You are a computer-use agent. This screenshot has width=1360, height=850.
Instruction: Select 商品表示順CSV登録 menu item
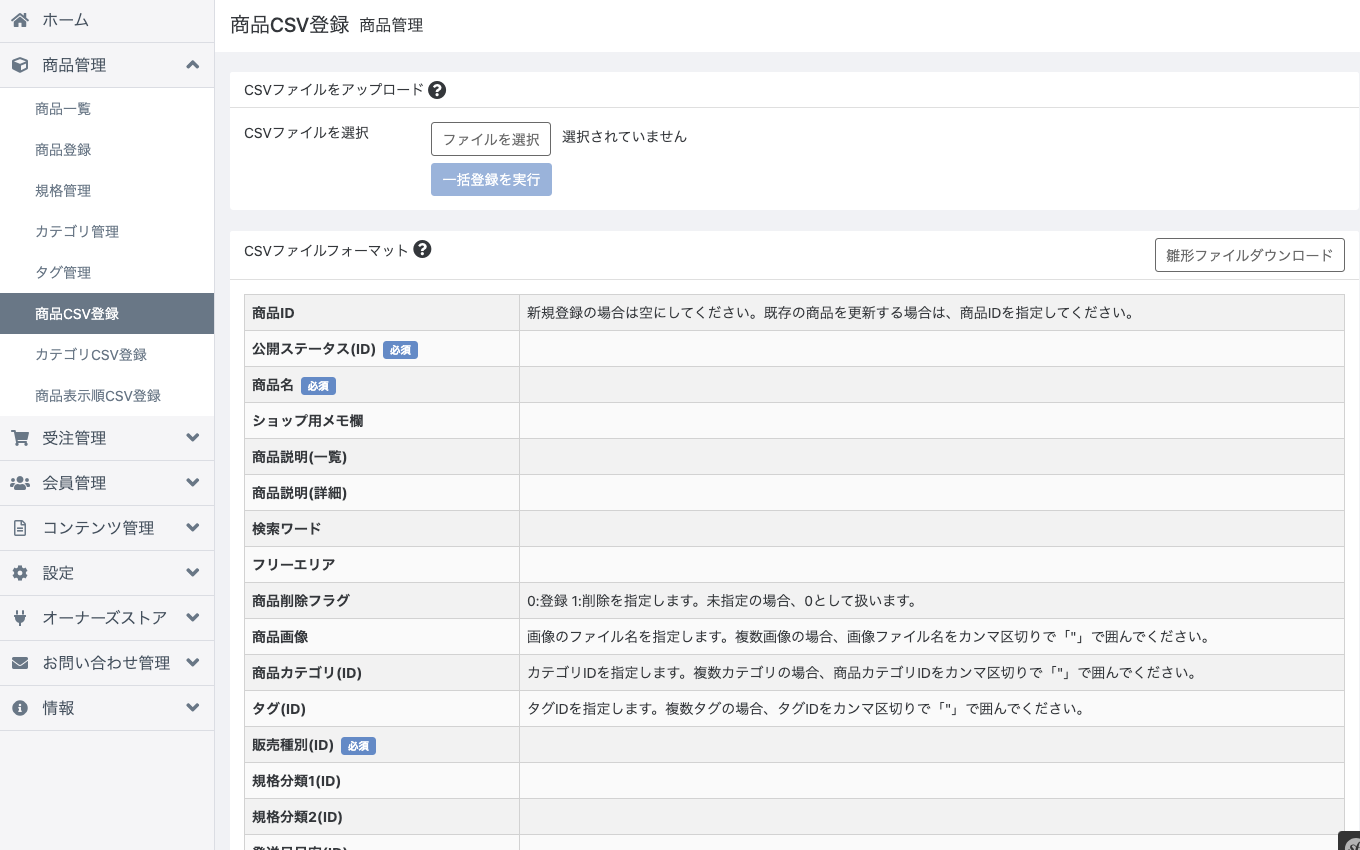98,395
